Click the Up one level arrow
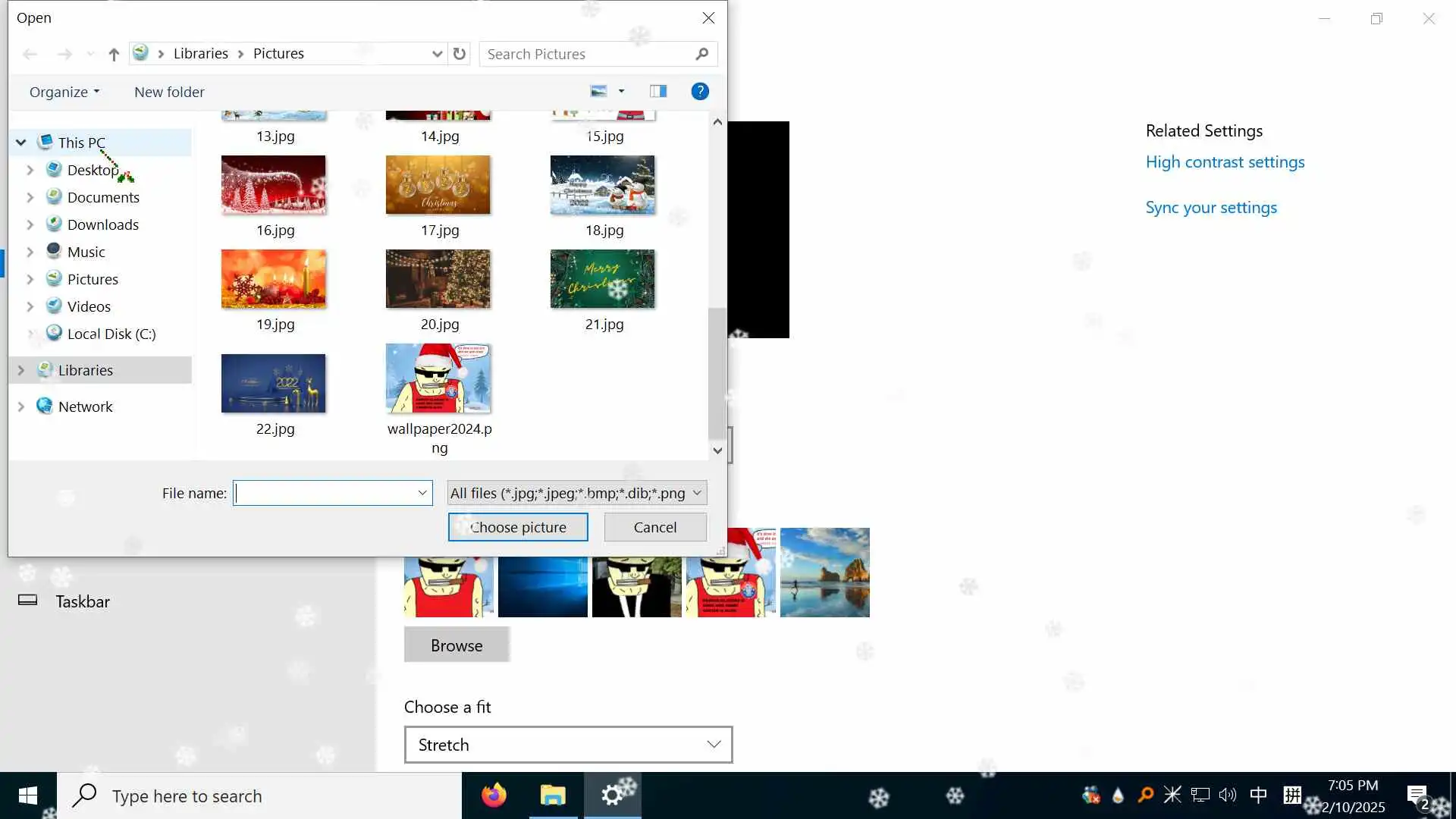The width and height of the screenshot is (1456, 819). coord(114,54)
